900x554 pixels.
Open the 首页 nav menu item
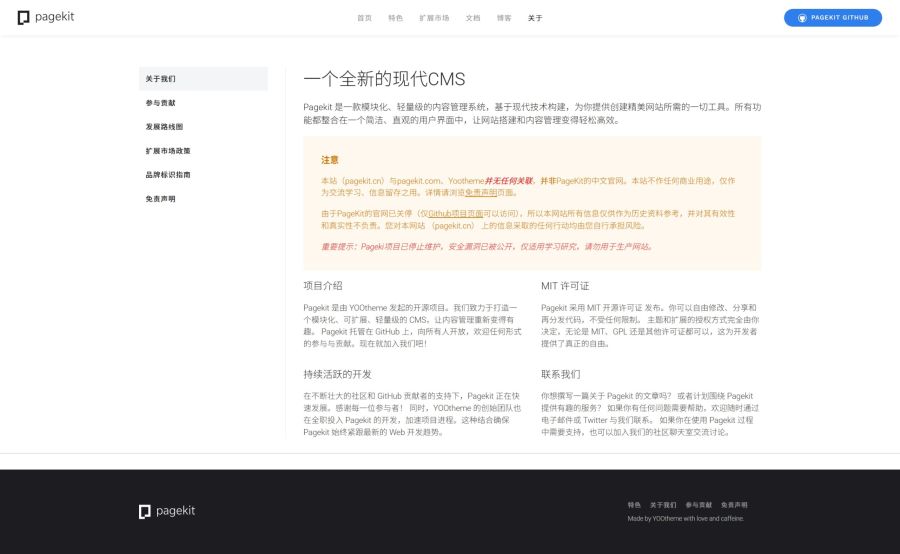point(364,18)
